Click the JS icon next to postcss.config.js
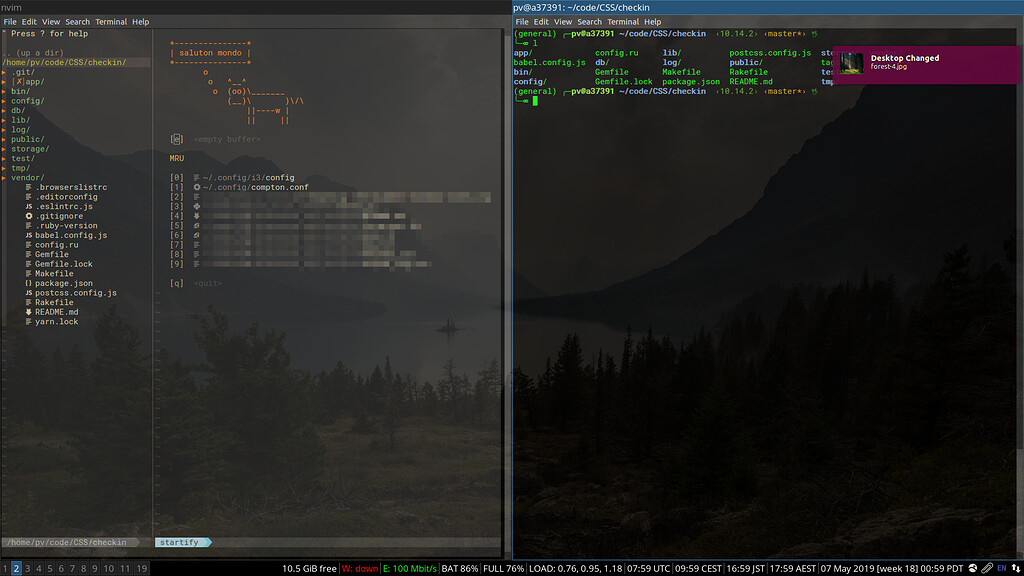 point(28,292)
